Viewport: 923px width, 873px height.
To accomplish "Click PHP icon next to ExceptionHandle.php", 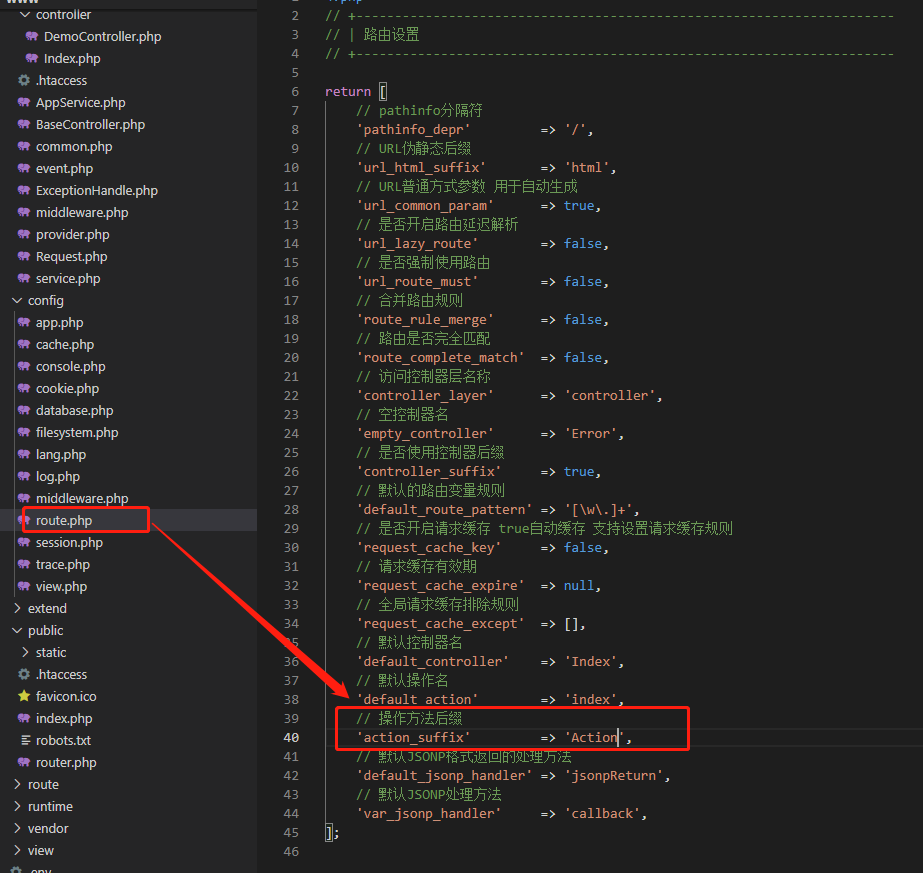I will 24,190.
